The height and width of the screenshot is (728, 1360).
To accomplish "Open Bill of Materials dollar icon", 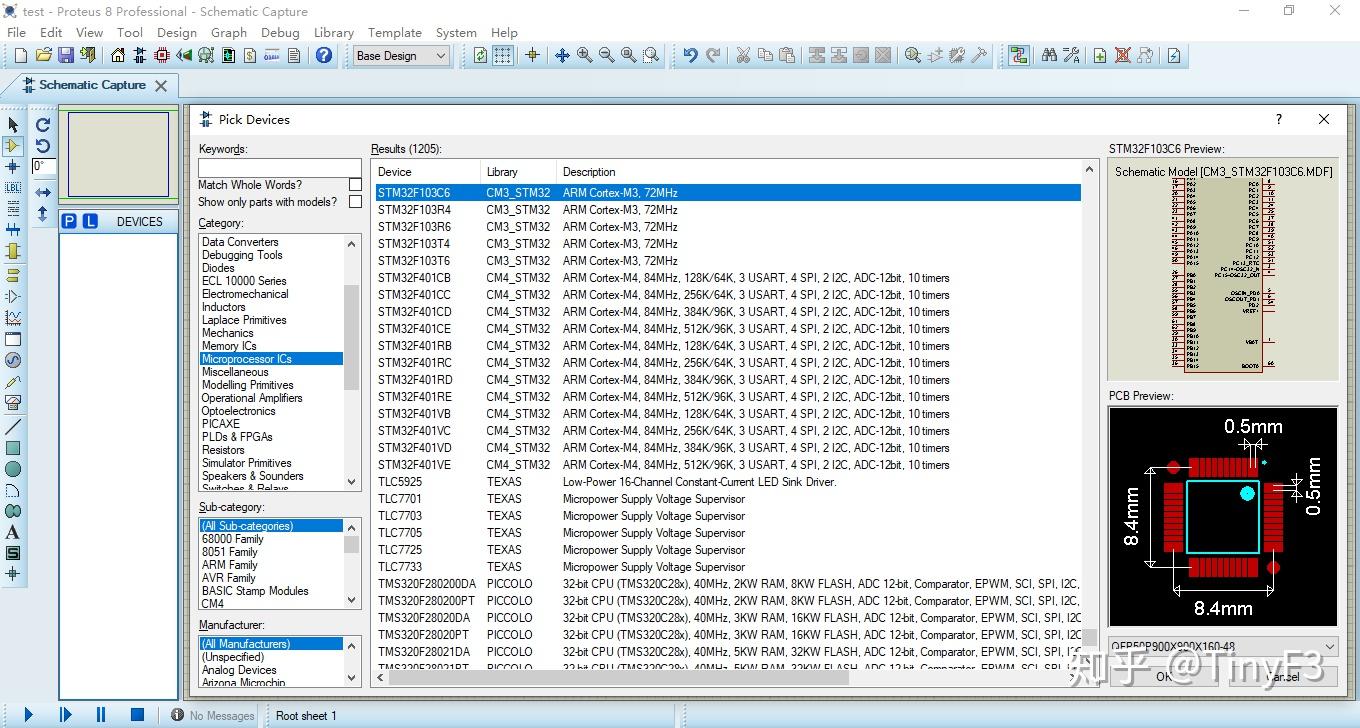I will [x=250, y=56].
